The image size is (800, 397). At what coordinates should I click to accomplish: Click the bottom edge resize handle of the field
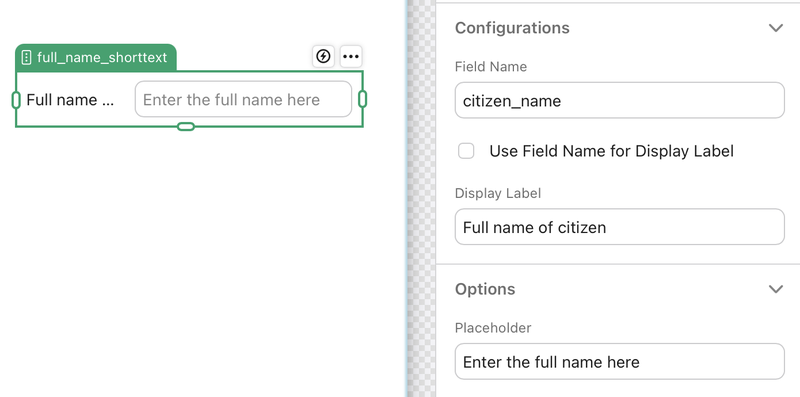click(x=186, y=127)
